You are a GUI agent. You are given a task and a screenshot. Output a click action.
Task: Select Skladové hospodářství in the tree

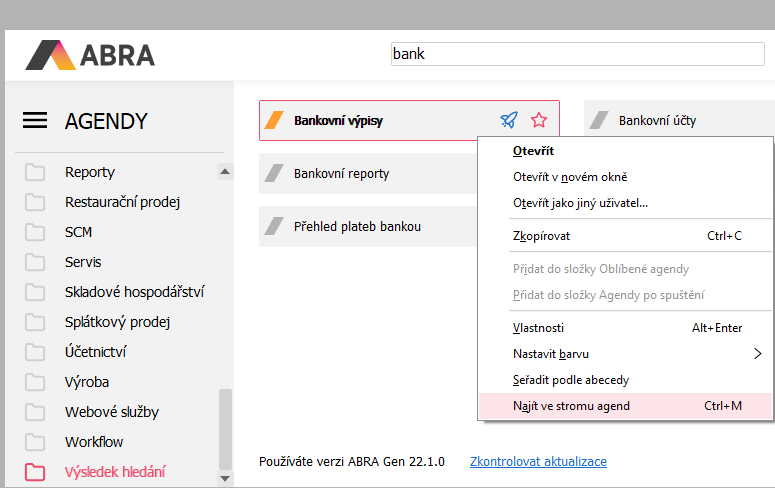tap(134, 292)
